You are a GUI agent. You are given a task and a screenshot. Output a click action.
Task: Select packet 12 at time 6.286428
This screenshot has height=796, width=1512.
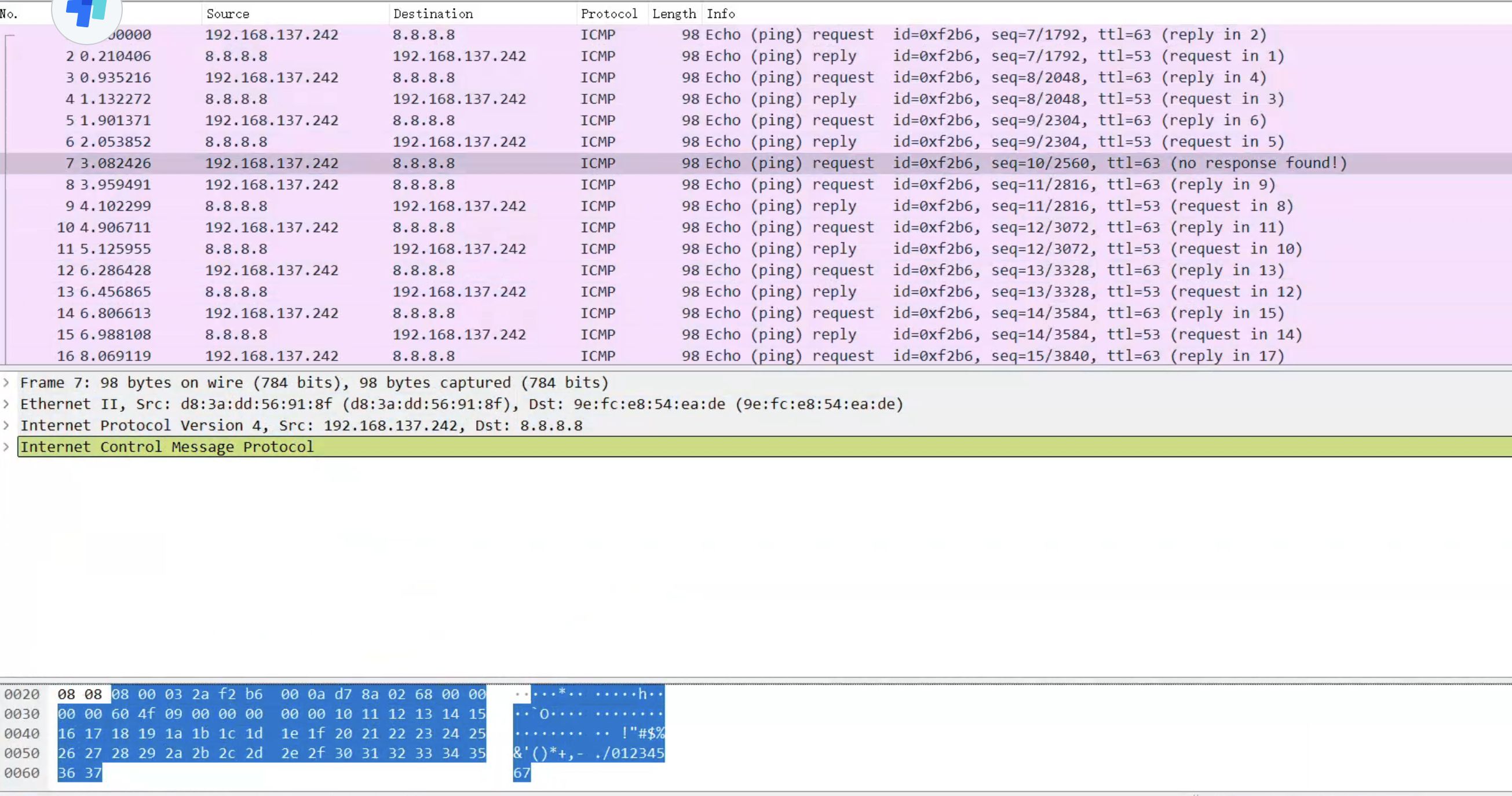(704, 271)
